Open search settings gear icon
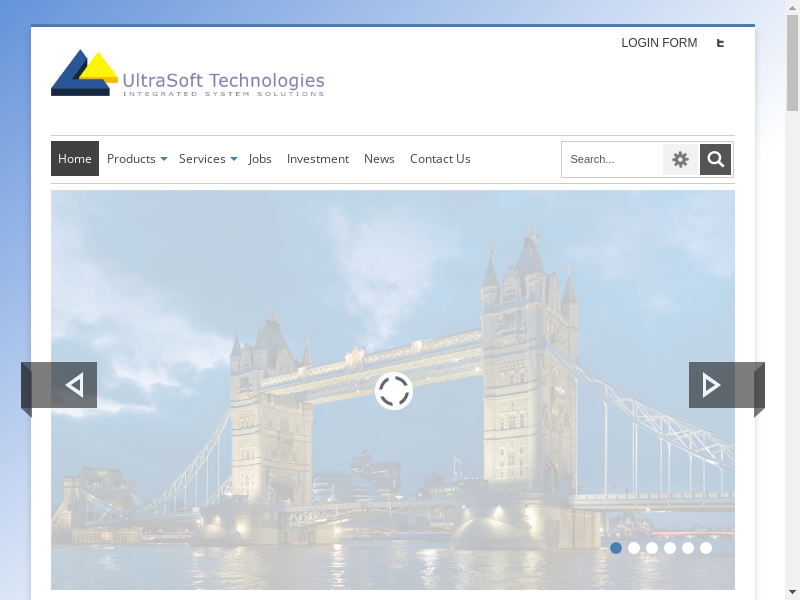 tap(680, 159)
